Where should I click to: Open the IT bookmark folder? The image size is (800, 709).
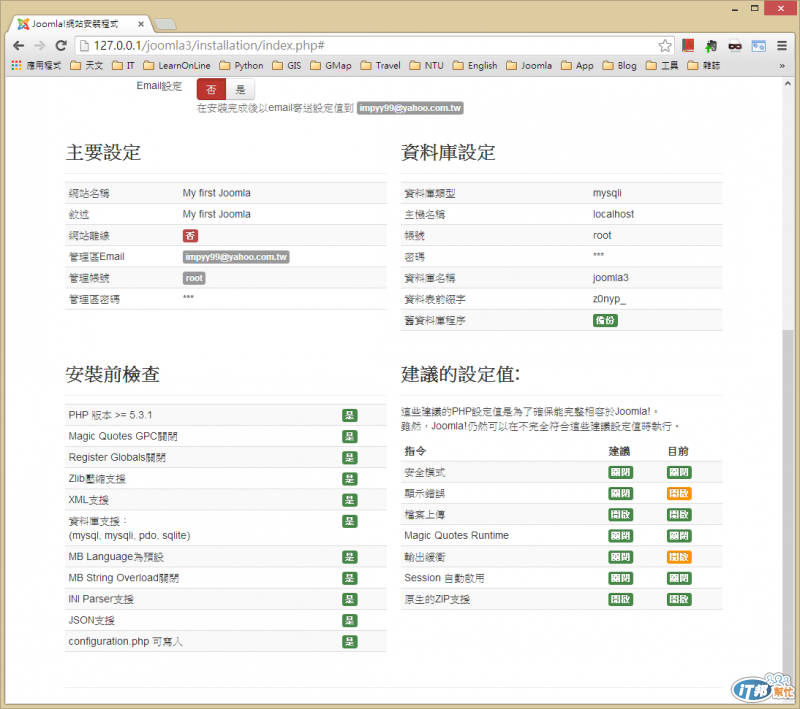(x=123, y=65)
